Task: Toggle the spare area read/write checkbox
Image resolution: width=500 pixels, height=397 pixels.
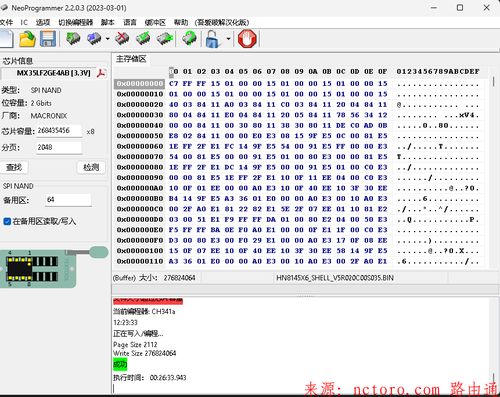Action: pyautogui.click(x=7, y=221)
